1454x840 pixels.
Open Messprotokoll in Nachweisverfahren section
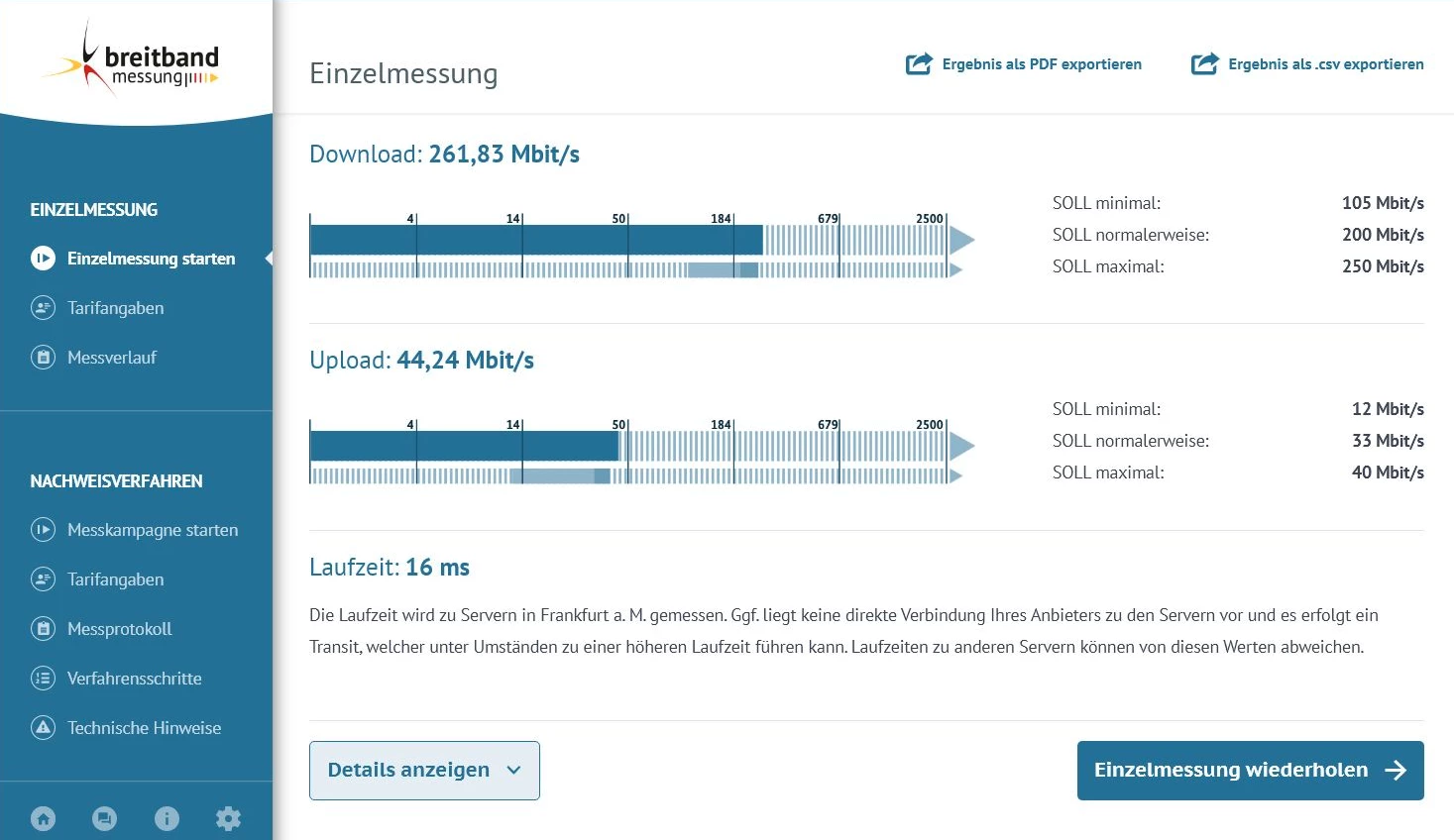coord(119,629)
